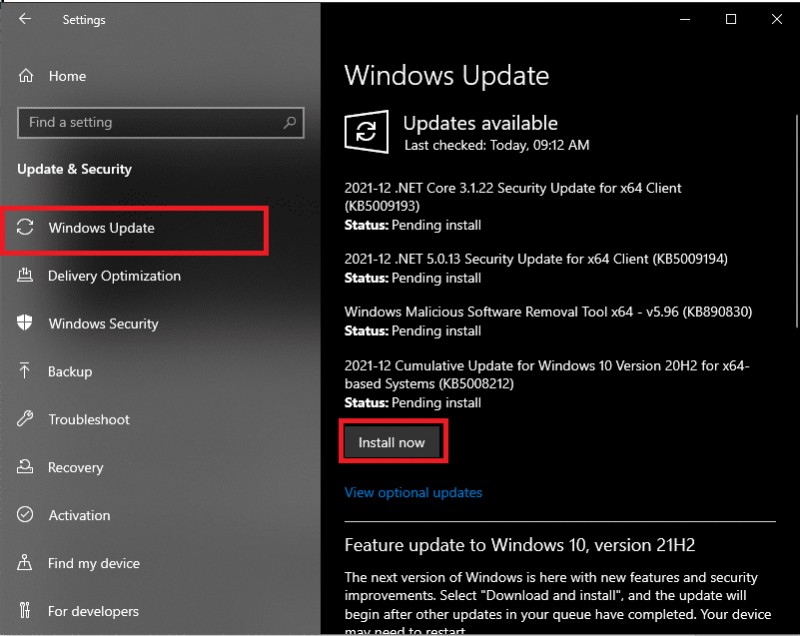
Task: Click the search magnifier icon
Action: click(290, 122)
